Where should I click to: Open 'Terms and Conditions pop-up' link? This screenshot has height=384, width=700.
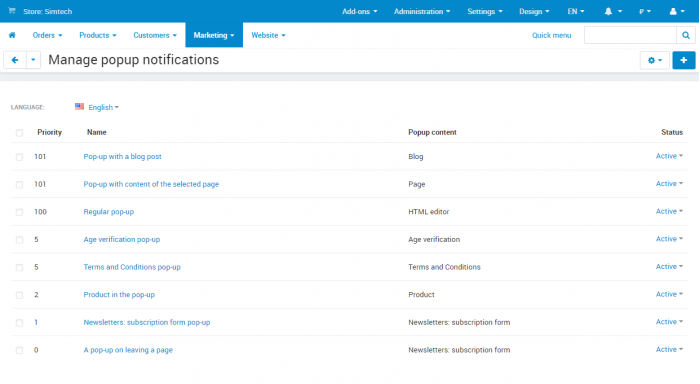[x=132, y=267]
